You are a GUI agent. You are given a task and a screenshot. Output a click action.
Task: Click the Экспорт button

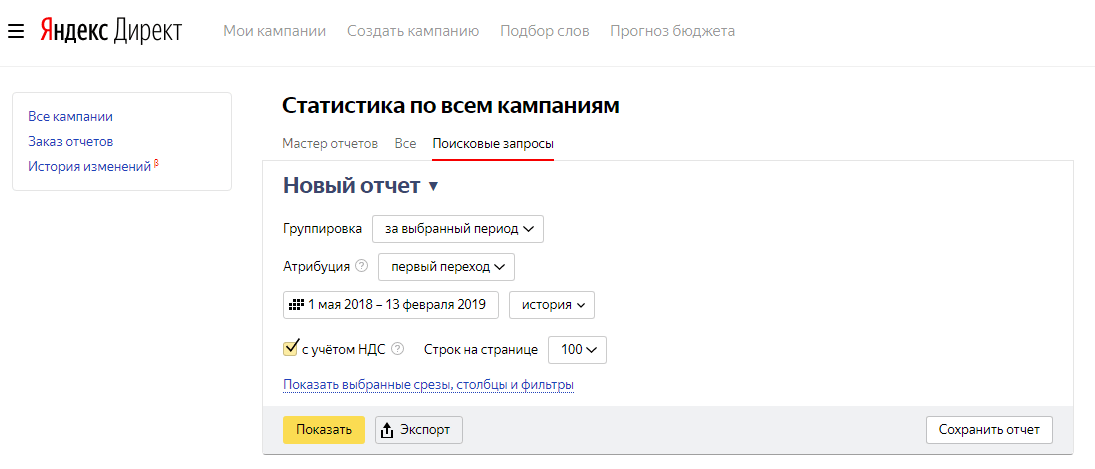click(419, 430)
